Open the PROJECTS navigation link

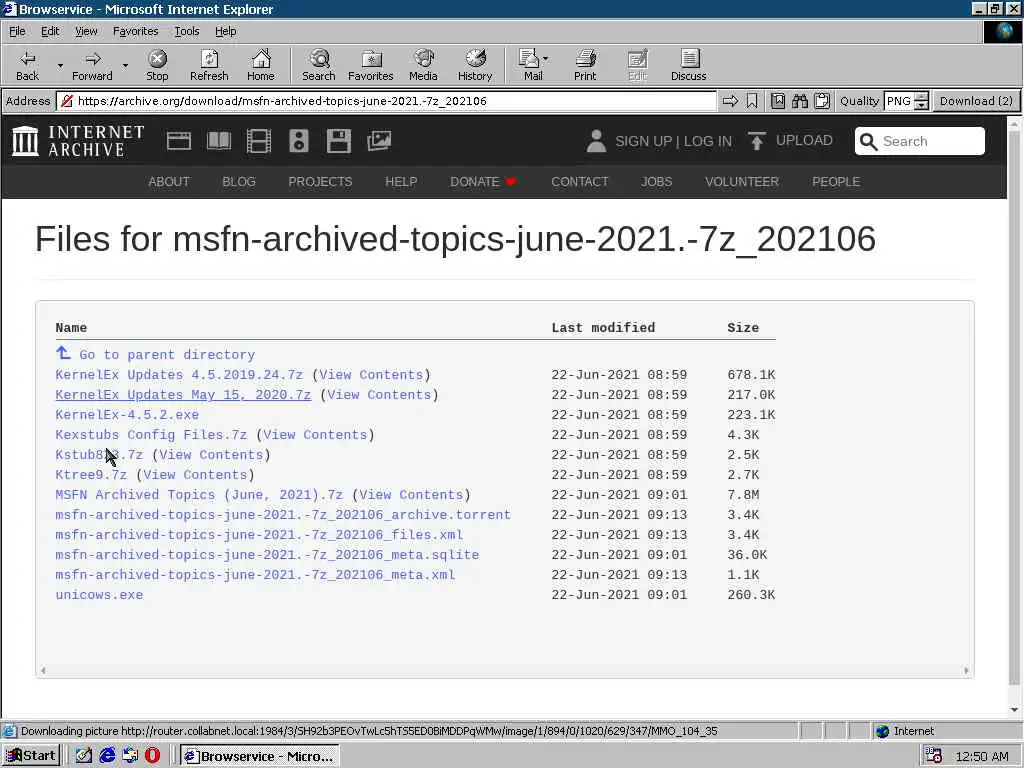pyautogui.click(x=320, y=182)
